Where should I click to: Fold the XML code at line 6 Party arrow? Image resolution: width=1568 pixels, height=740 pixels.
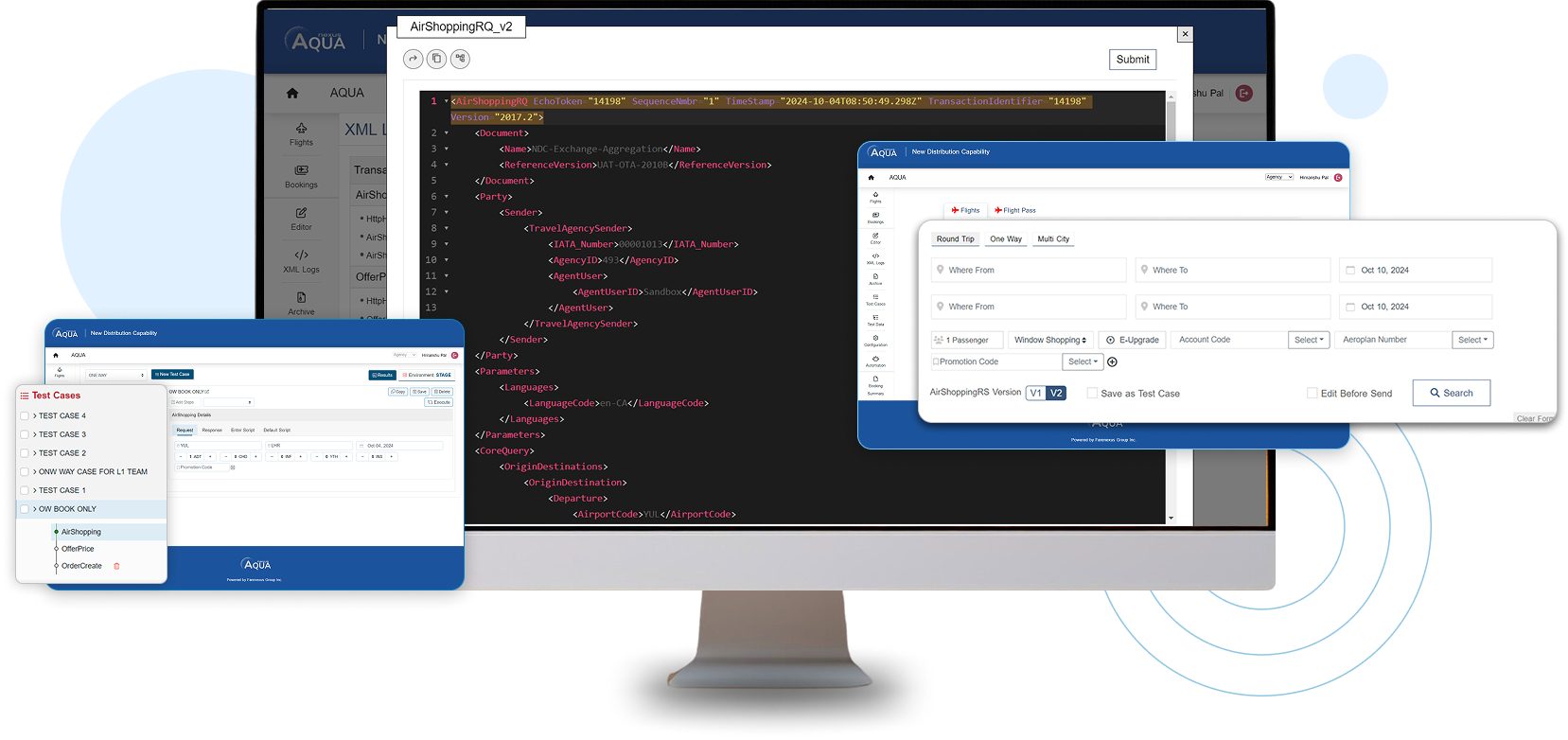447,197
